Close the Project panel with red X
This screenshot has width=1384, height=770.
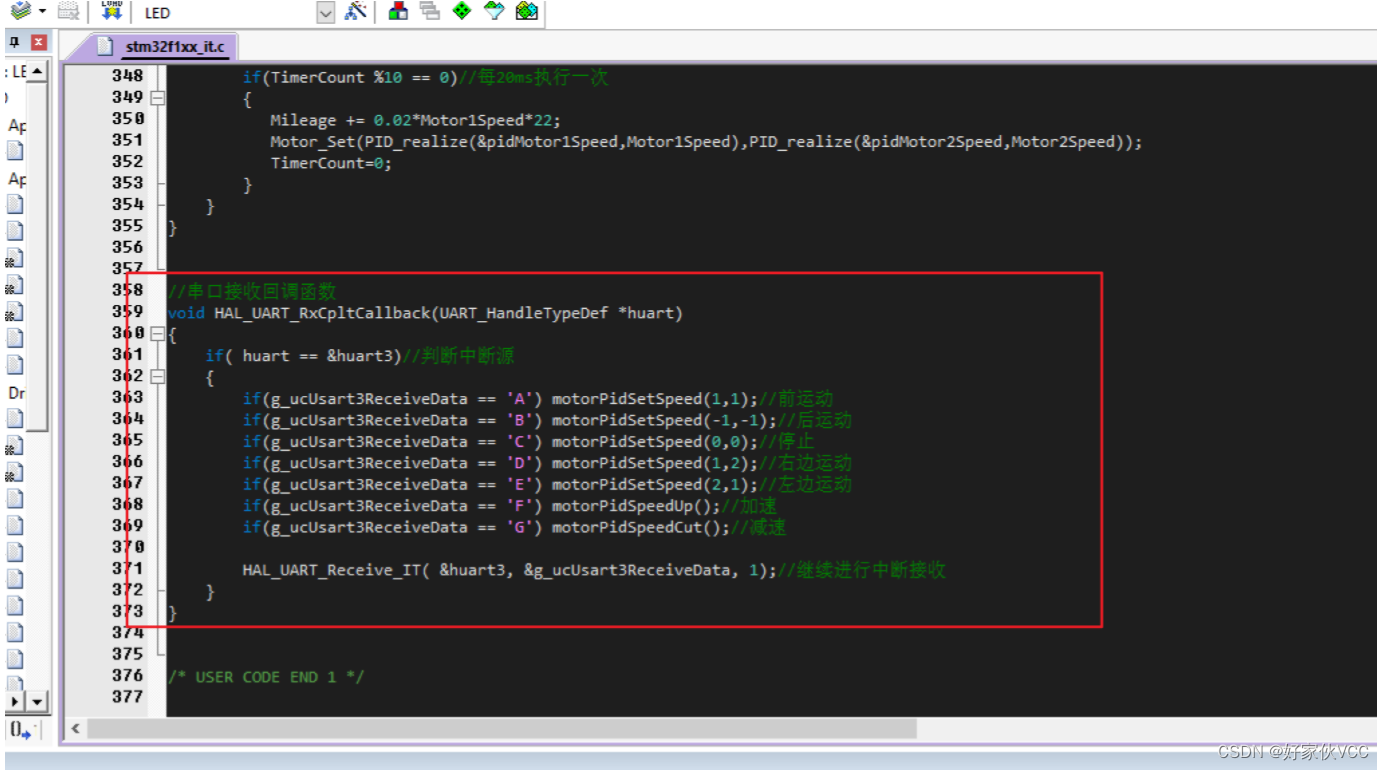(x=39, y=42)
